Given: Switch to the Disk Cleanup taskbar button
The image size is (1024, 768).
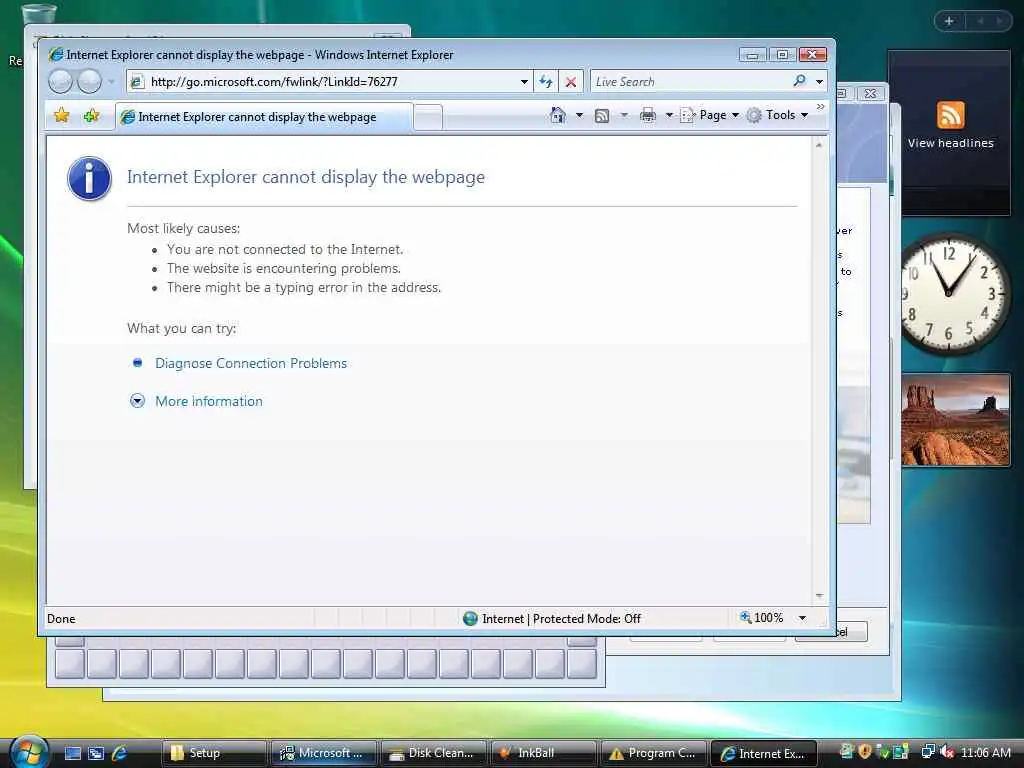Looking at the screenshot, I should [x=434, y=753].
